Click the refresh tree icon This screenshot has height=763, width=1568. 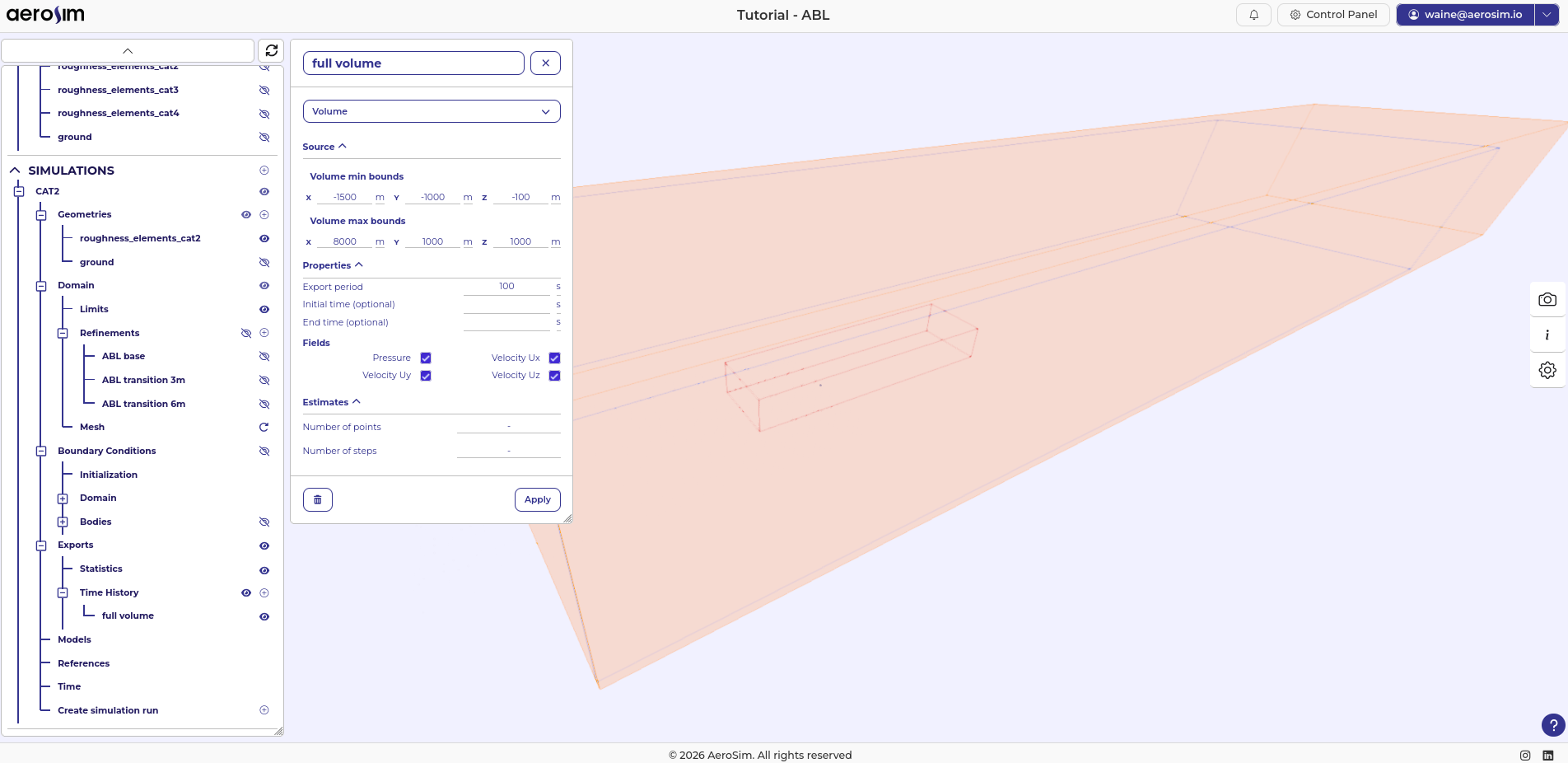pos(271,50)
